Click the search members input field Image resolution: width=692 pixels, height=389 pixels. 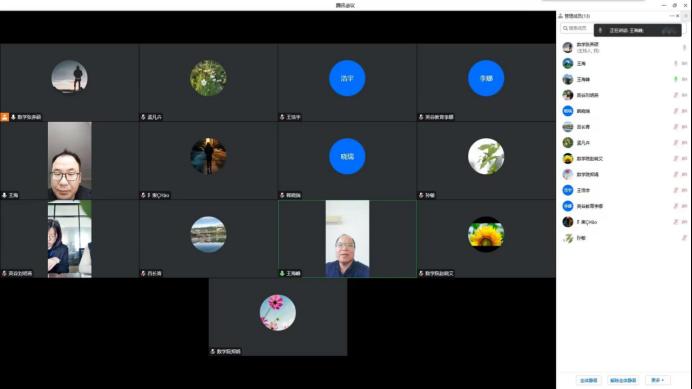pos(577,28)
